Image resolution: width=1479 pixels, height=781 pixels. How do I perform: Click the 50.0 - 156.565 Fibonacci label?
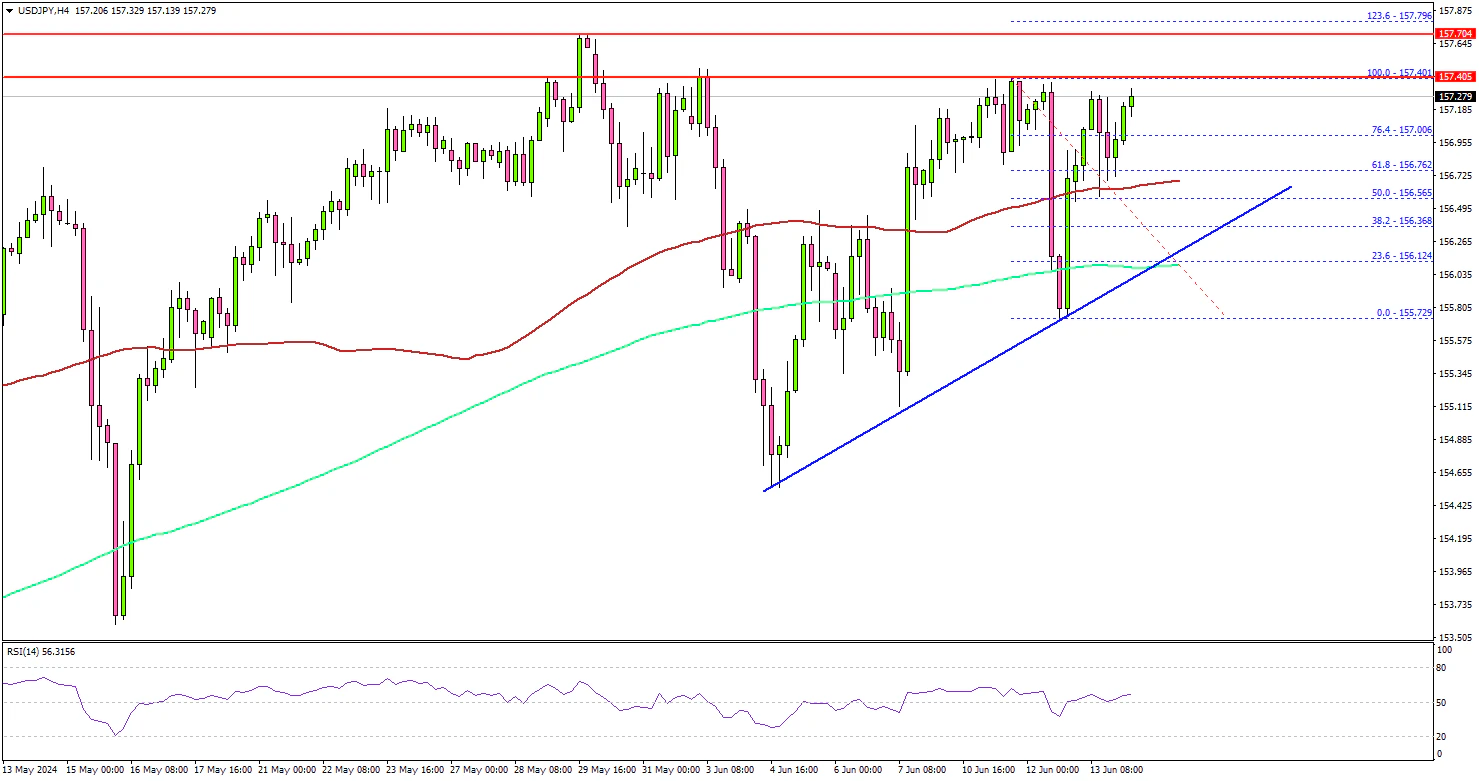coord(1400,193)
